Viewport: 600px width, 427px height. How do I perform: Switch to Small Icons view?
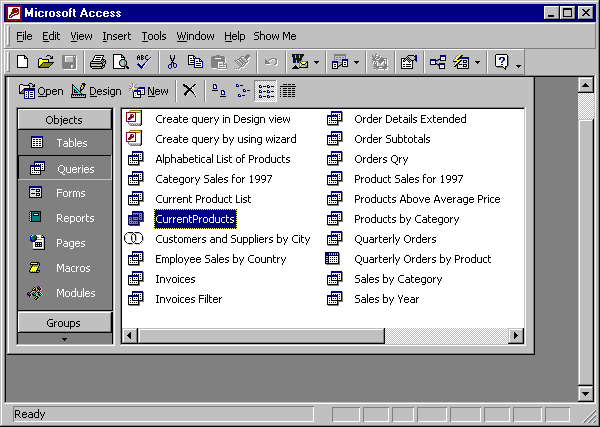(x=242, y=91)
